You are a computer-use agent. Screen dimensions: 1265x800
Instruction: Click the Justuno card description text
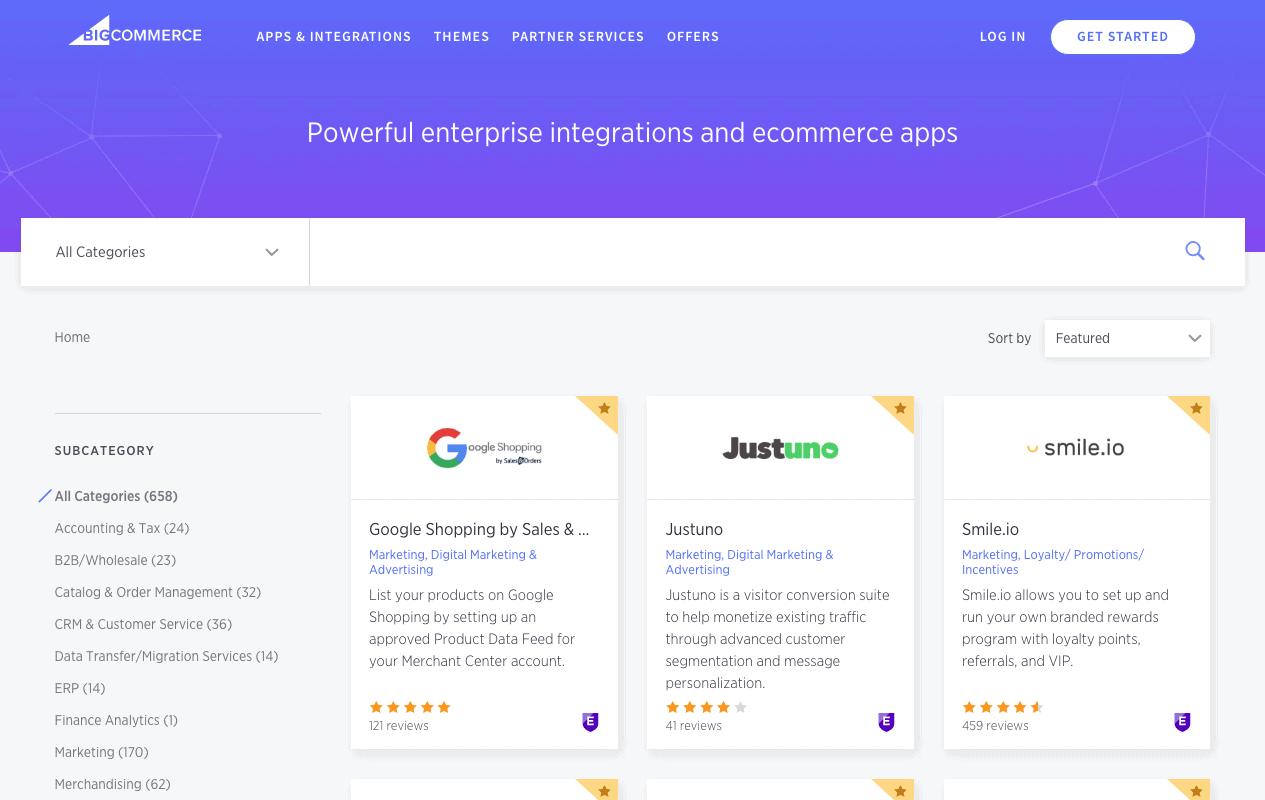tap(777, 639)
